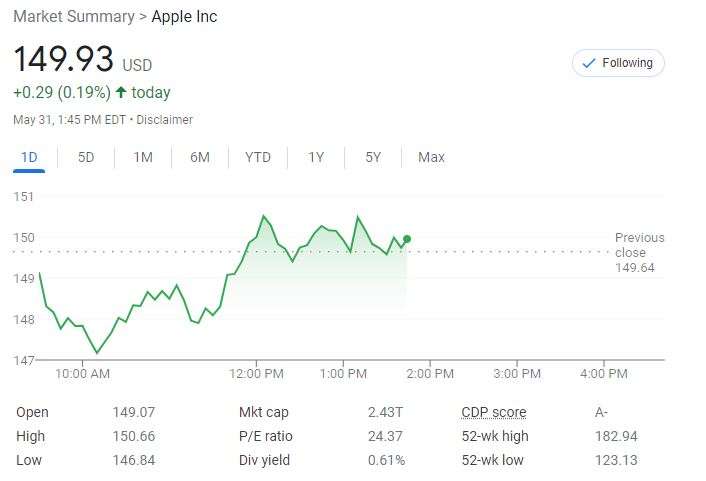Toggle the Following button for Apple
The height and width of the screenshot is (481, 706).
pos(618,63)
